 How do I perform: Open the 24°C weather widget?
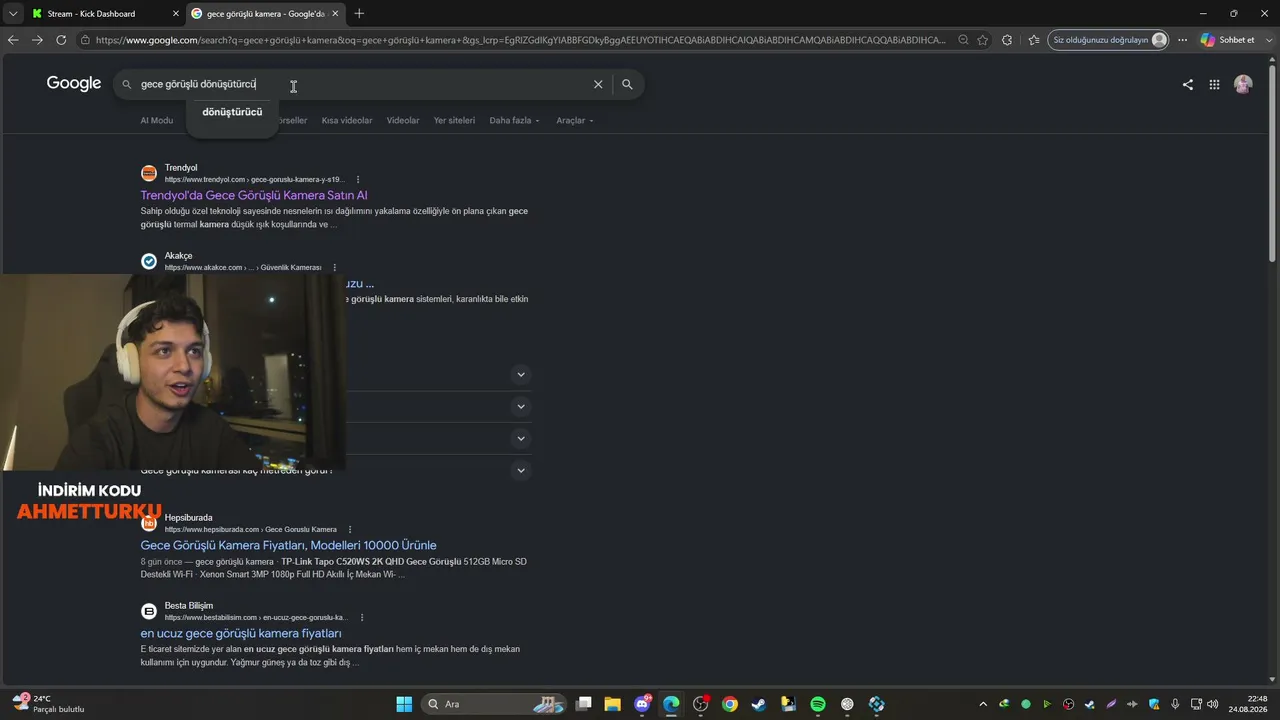(48, 704)
